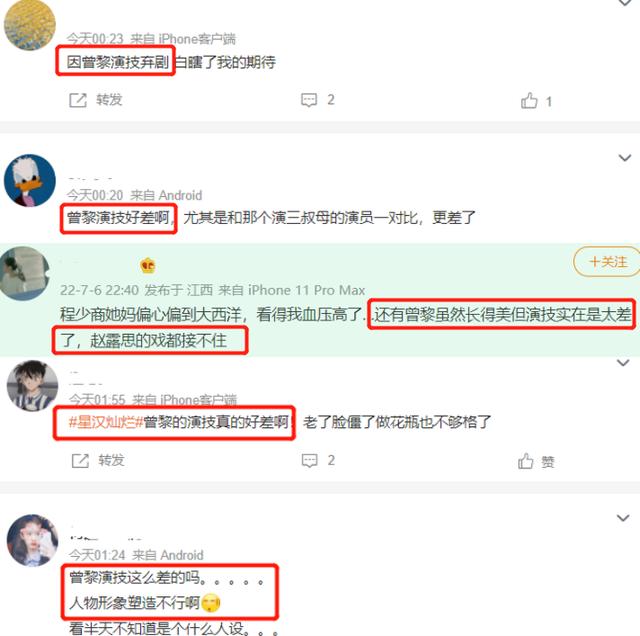Open the yellow textured avatar at top
This screenshot has width=640, height=636.
click(30, 24)
